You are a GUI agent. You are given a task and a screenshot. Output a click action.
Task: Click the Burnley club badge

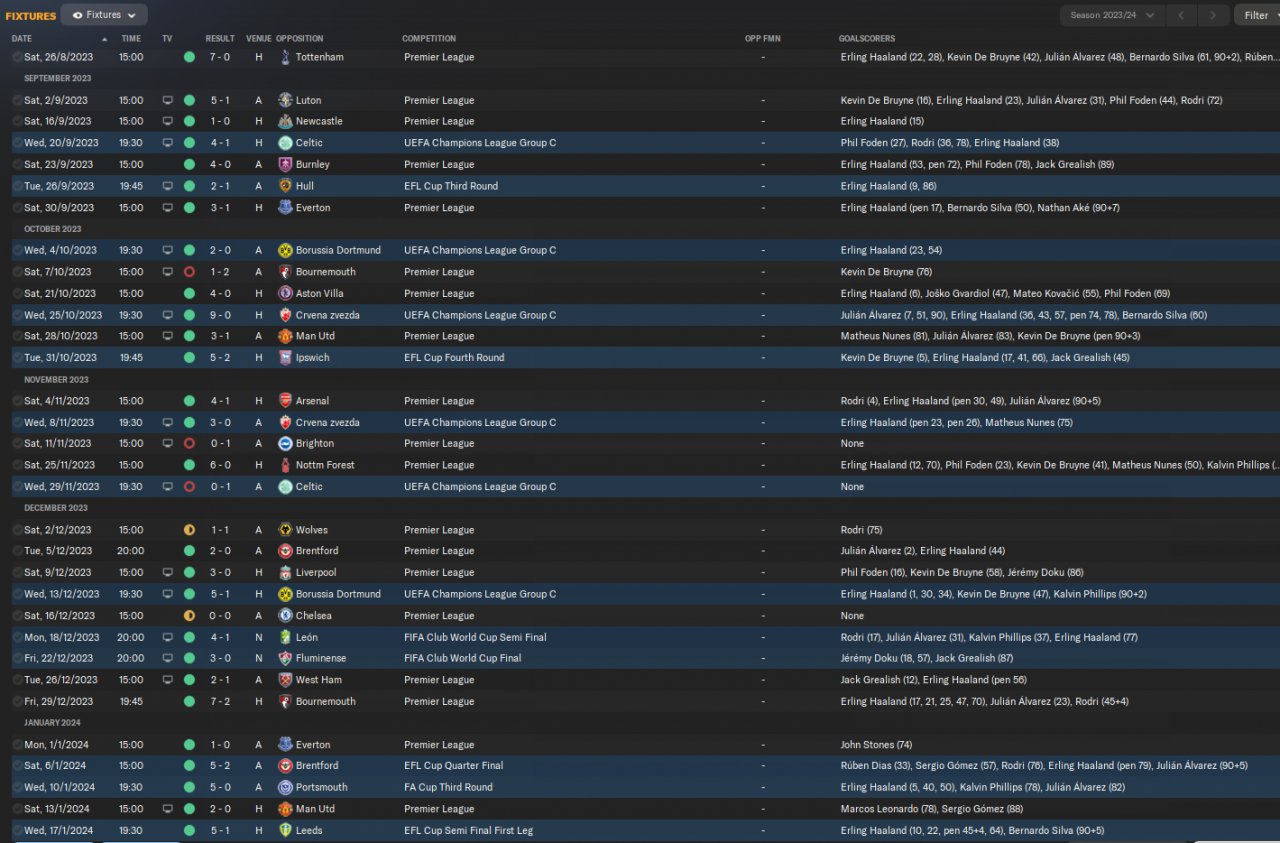point(285,164)
